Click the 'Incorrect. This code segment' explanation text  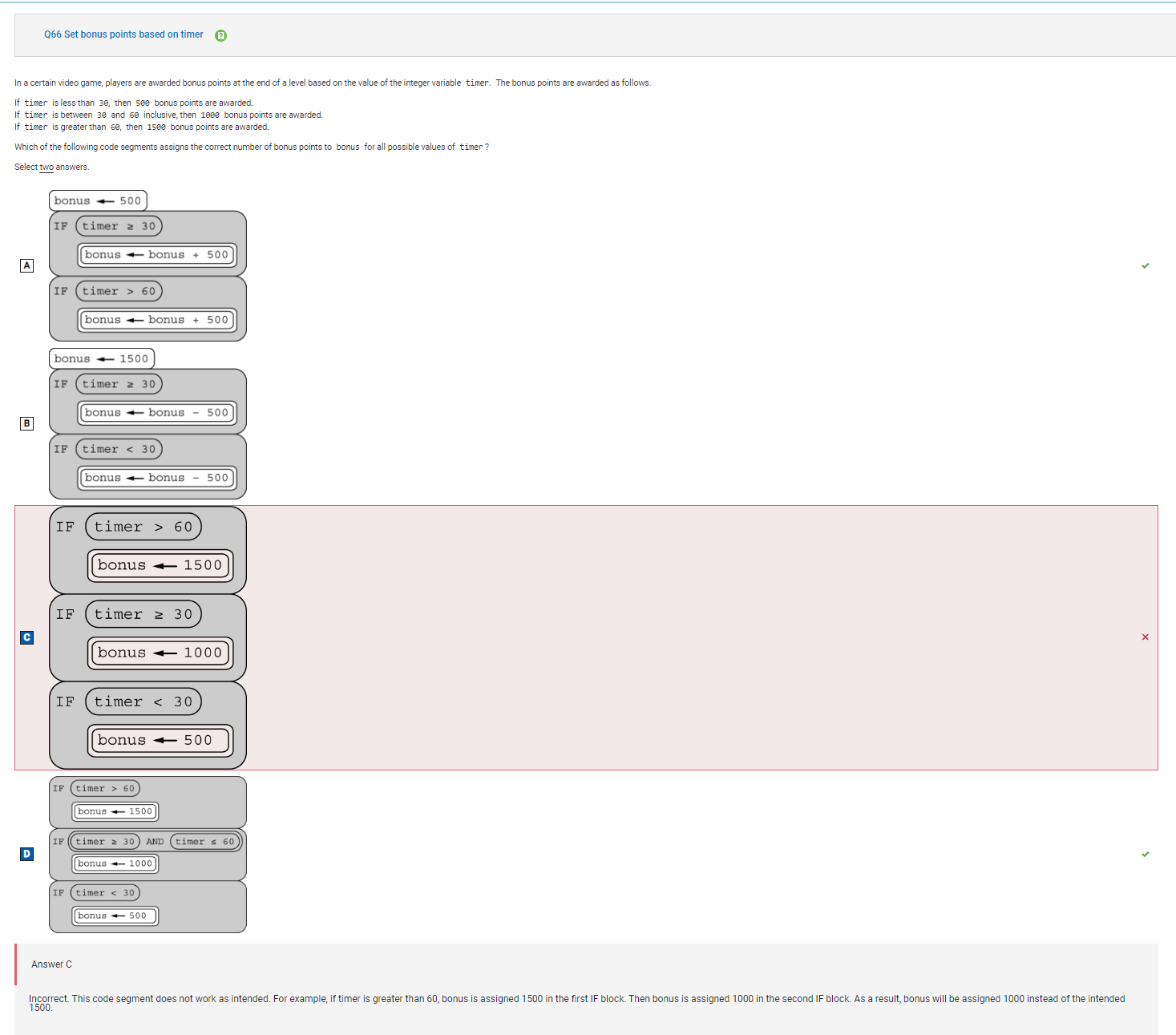pos(576,1003)
